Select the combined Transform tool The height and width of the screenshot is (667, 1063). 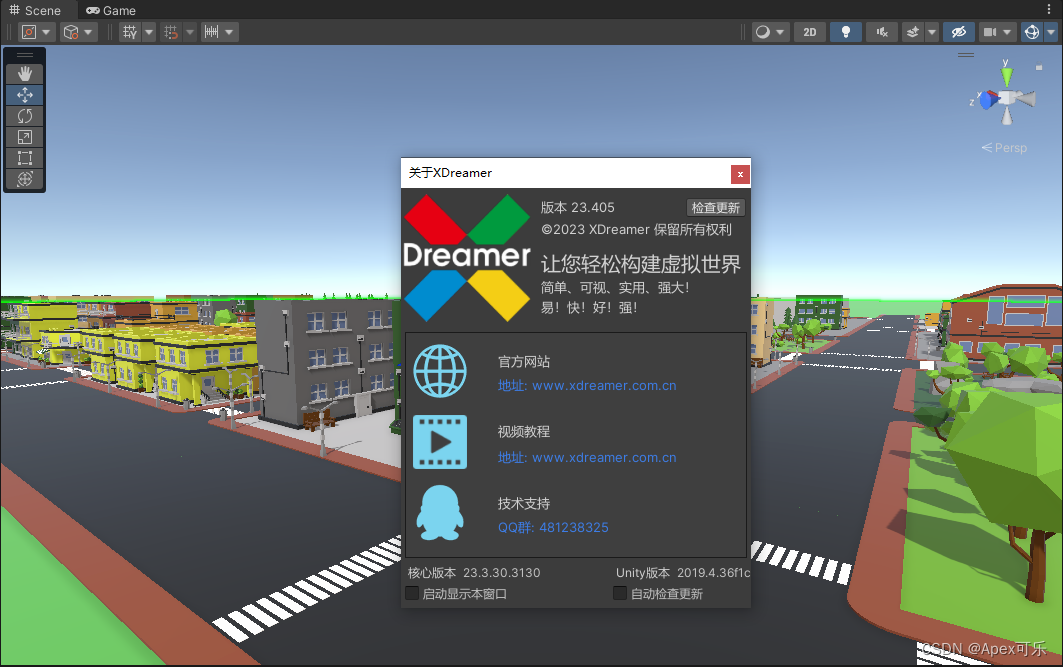(x=24, y=179)
